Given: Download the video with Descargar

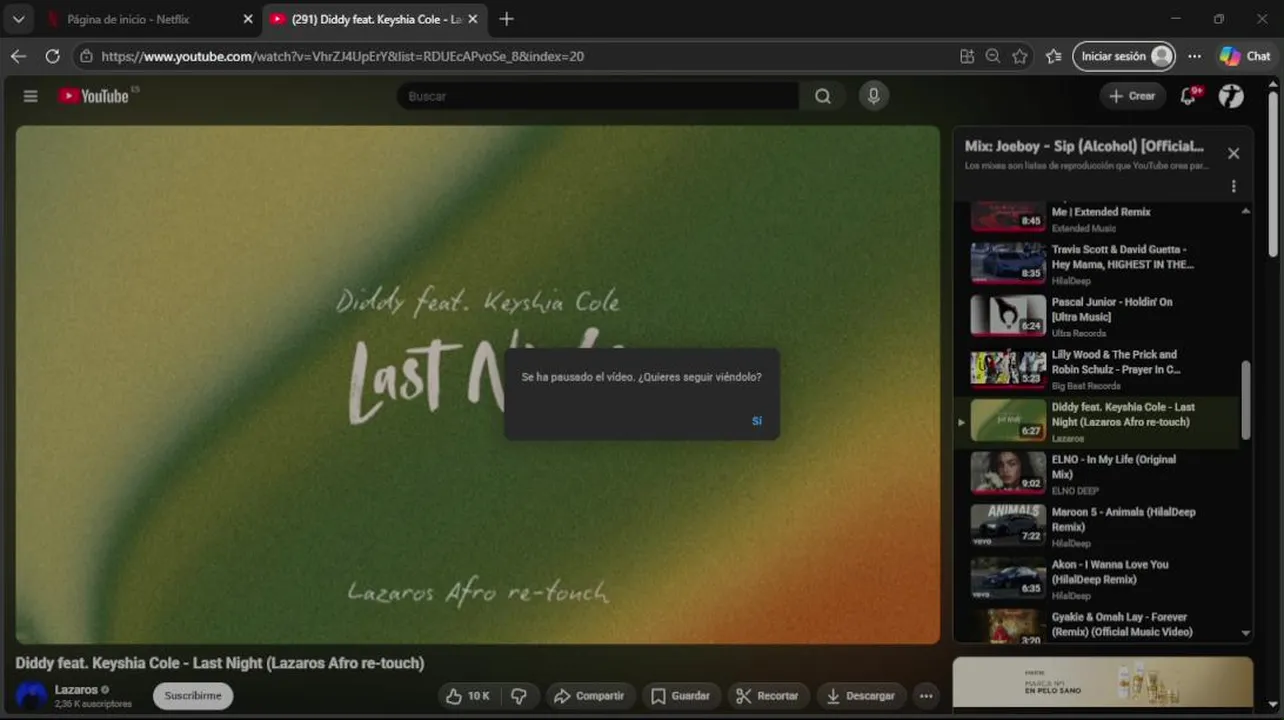Looking at the screenshot, I should [x=861, y=696].
